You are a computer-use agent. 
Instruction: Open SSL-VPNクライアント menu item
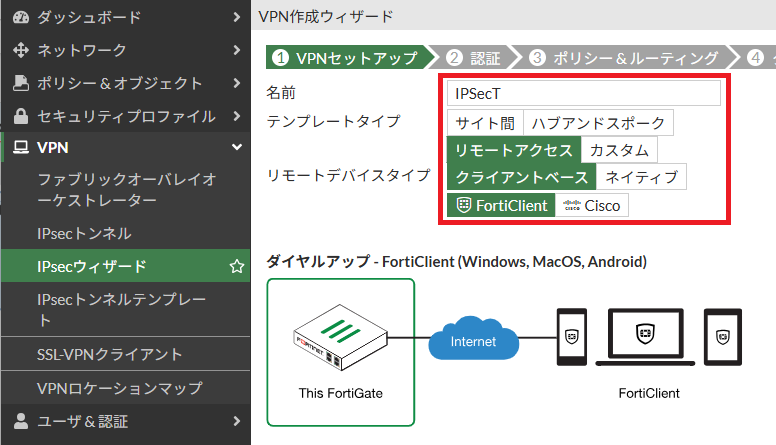(x=126, y=354)
